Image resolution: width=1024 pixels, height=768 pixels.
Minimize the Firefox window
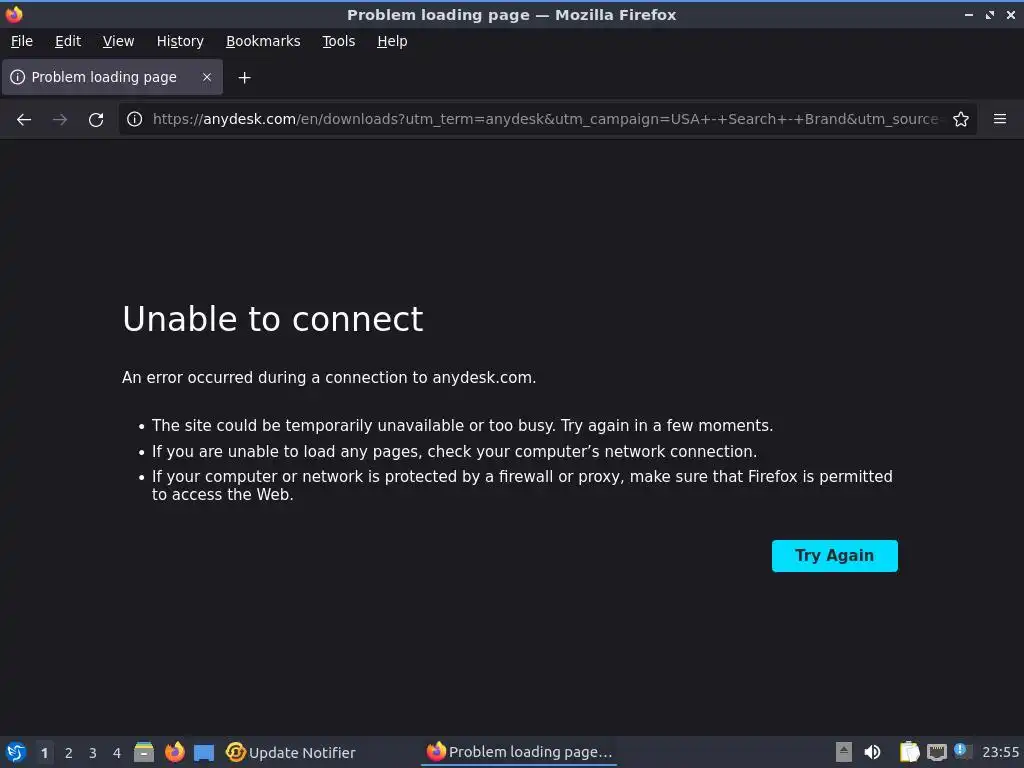[969, 14]
